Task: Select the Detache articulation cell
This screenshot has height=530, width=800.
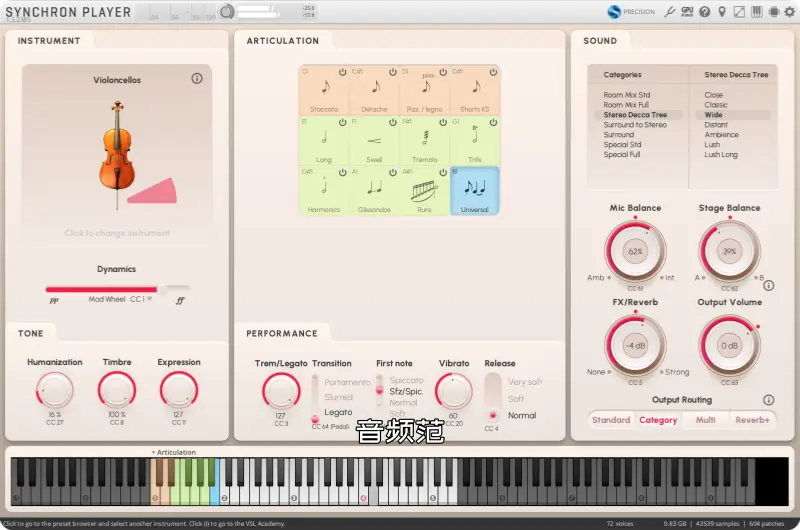Action: tap(374, 90)
